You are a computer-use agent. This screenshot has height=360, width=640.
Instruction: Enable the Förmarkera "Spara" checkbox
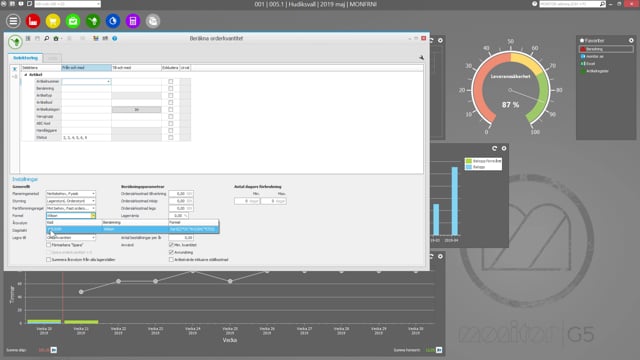coord(49,245)
